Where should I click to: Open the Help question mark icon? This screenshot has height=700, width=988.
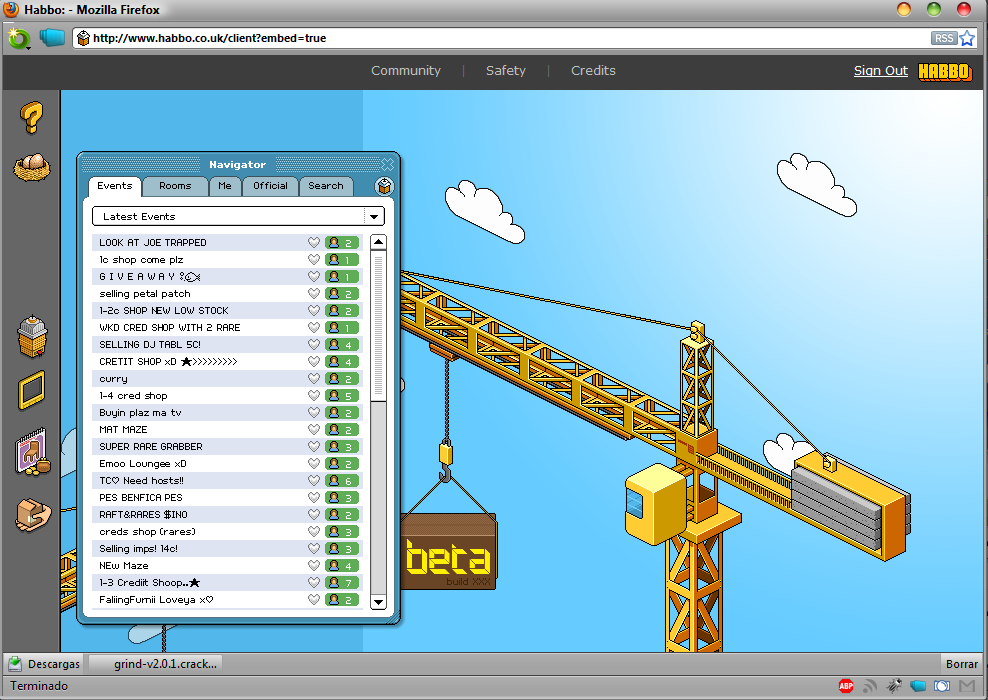[x=32, y=118]
